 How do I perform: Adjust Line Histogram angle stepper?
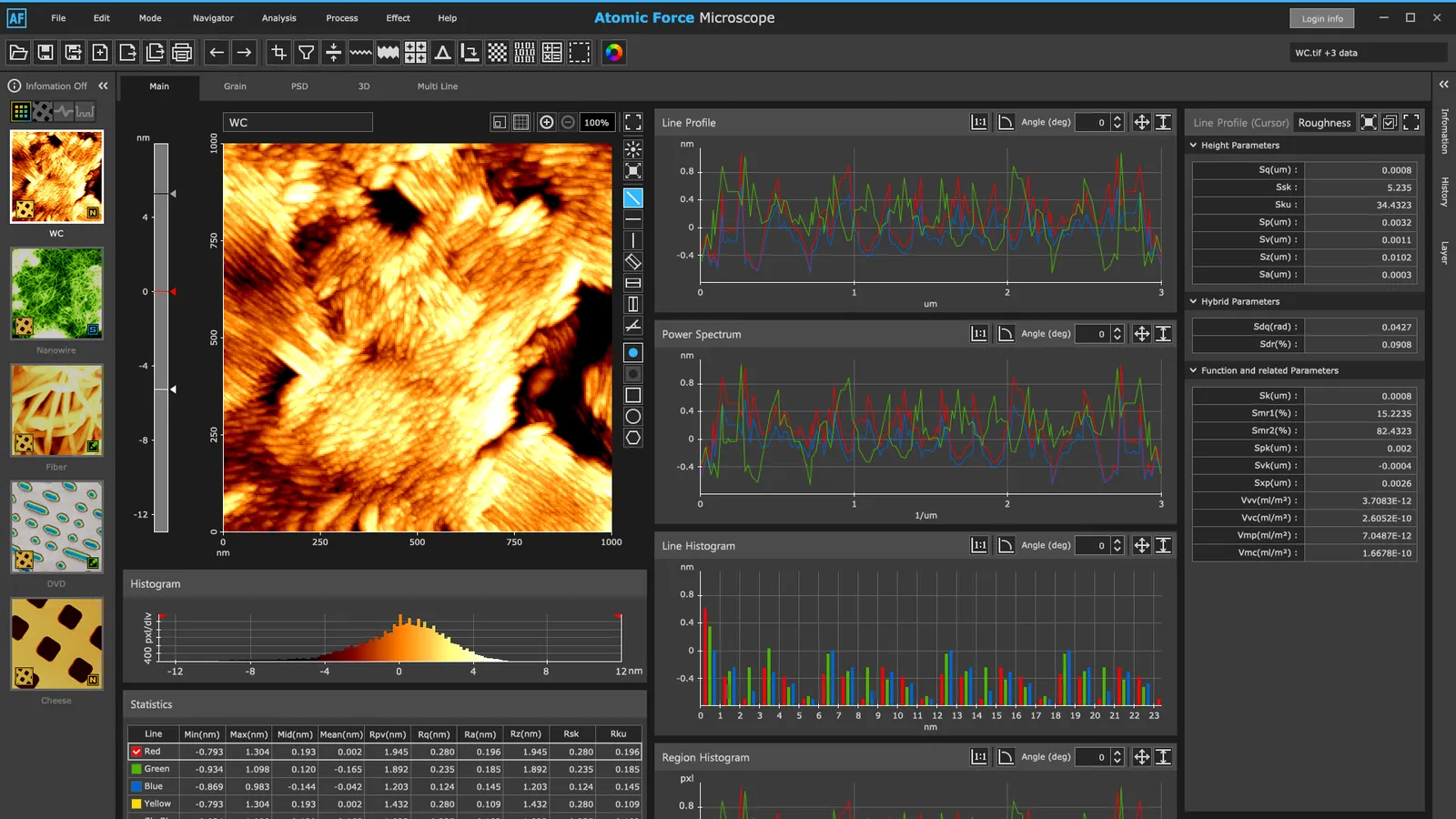(x=1117, y=545)
